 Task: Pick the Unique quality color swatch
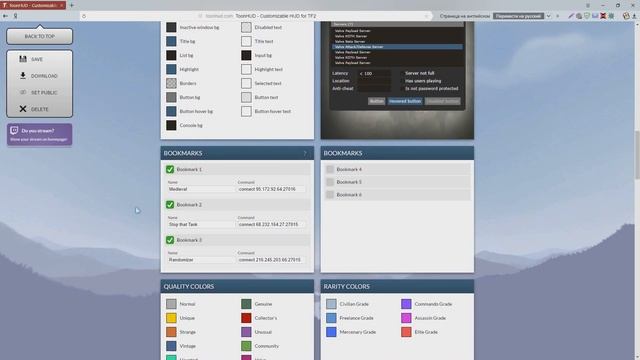coord(171,318)
